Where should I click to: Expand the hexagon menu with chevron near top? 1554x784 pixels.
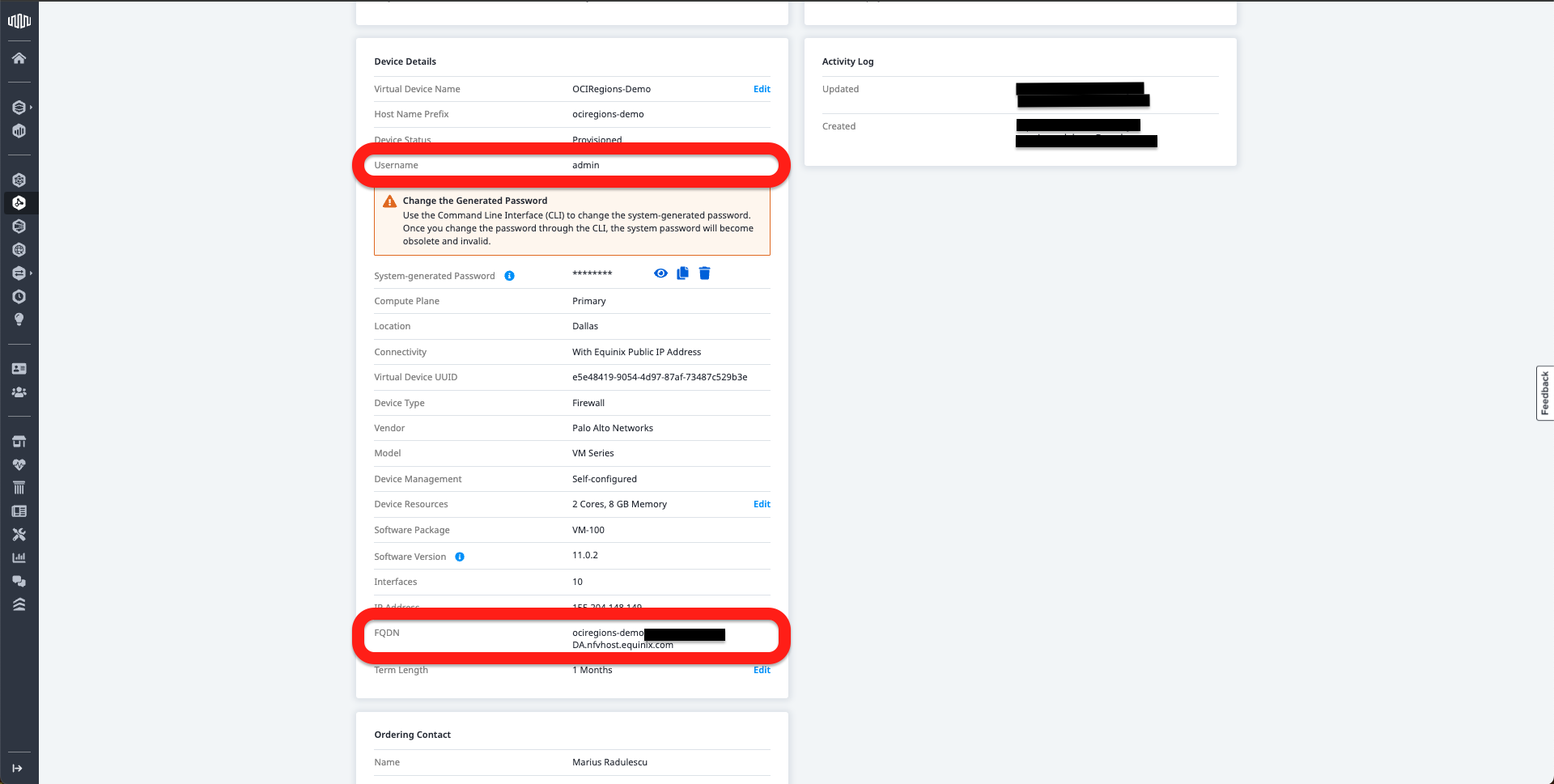tap(20, 106)
